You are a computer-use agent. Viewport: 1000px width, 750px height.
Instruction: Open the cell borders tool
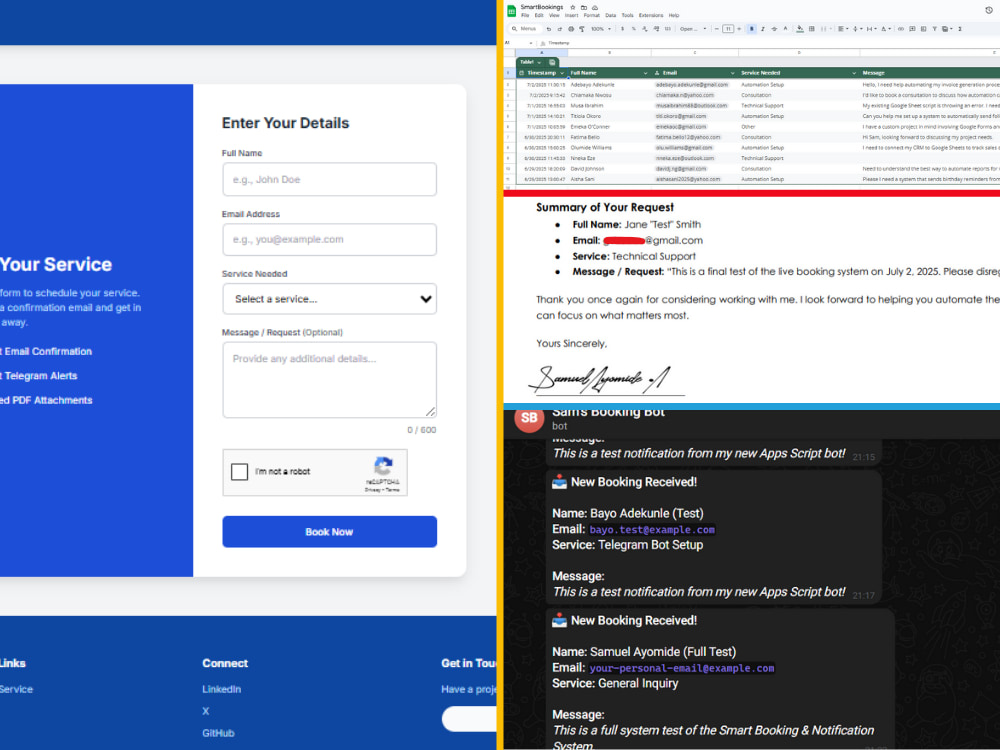[x=812, y=29]
